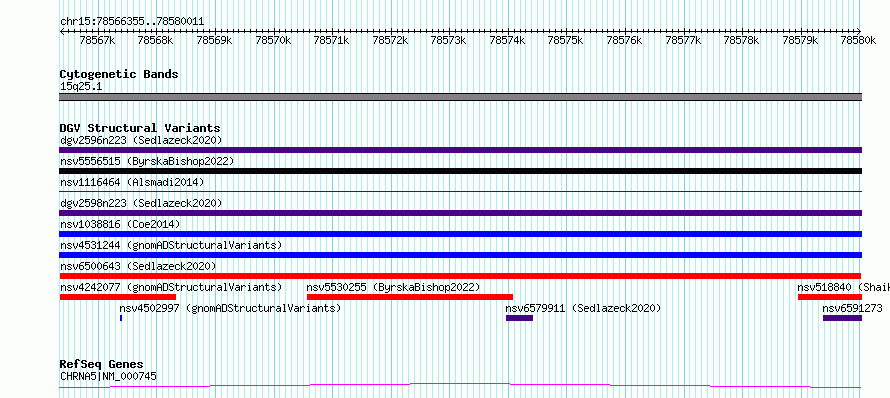Click the 78580k ruler tick label
The image size is (890, 398).
click(x=858, y=40)
